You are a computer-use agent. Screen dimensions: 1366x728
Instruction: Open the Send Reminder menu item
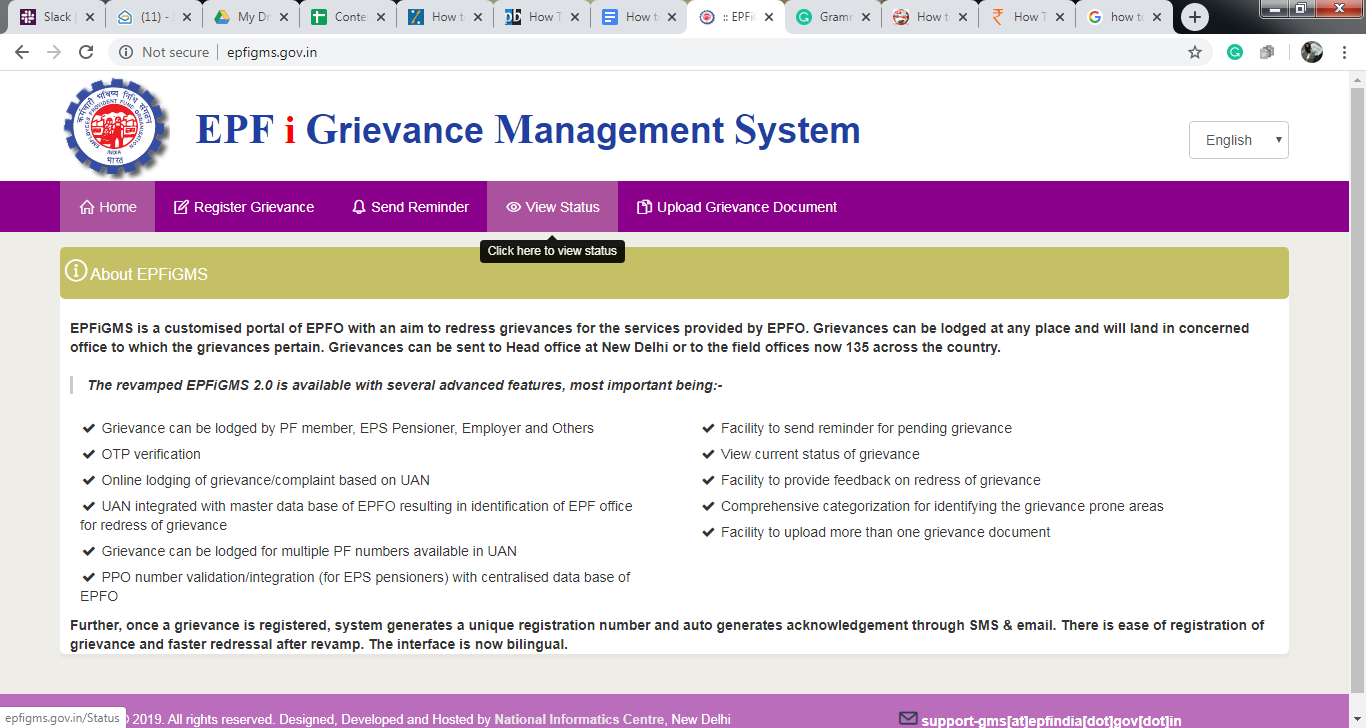point(410,207)
